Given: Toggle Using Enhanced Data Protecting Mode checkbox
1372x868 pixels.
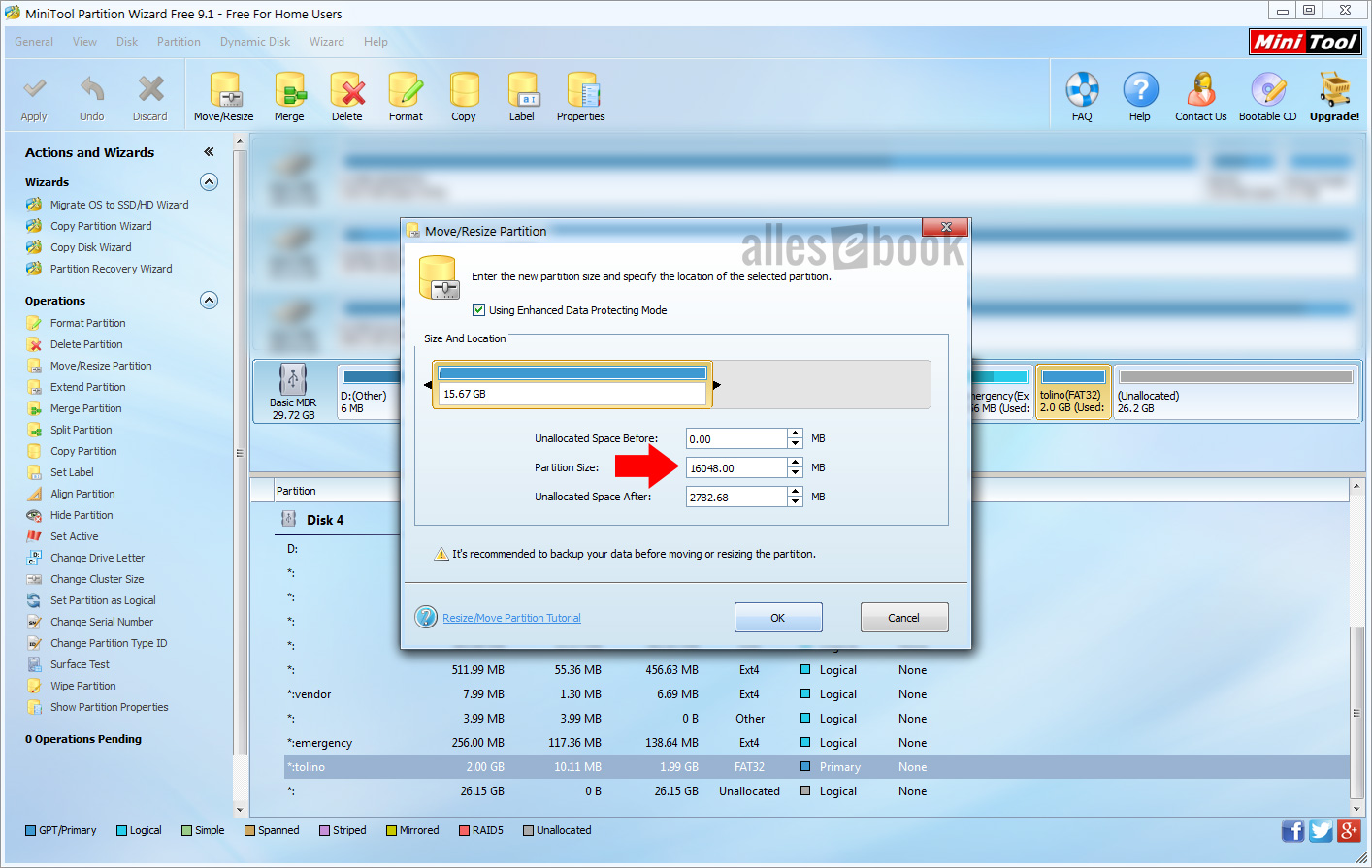Looking at the screenshot, I should [x=478, y=310].
